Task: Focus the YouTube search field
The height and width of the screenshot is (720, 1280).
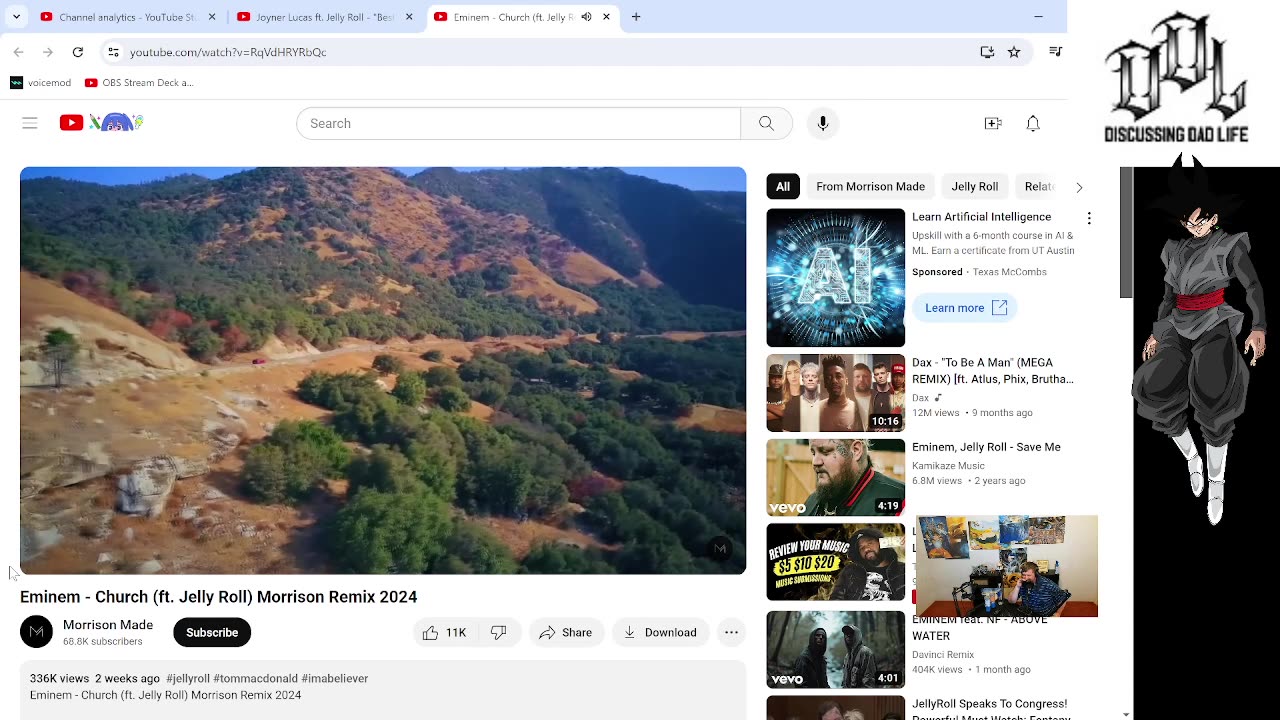Action: pos(518,123)
